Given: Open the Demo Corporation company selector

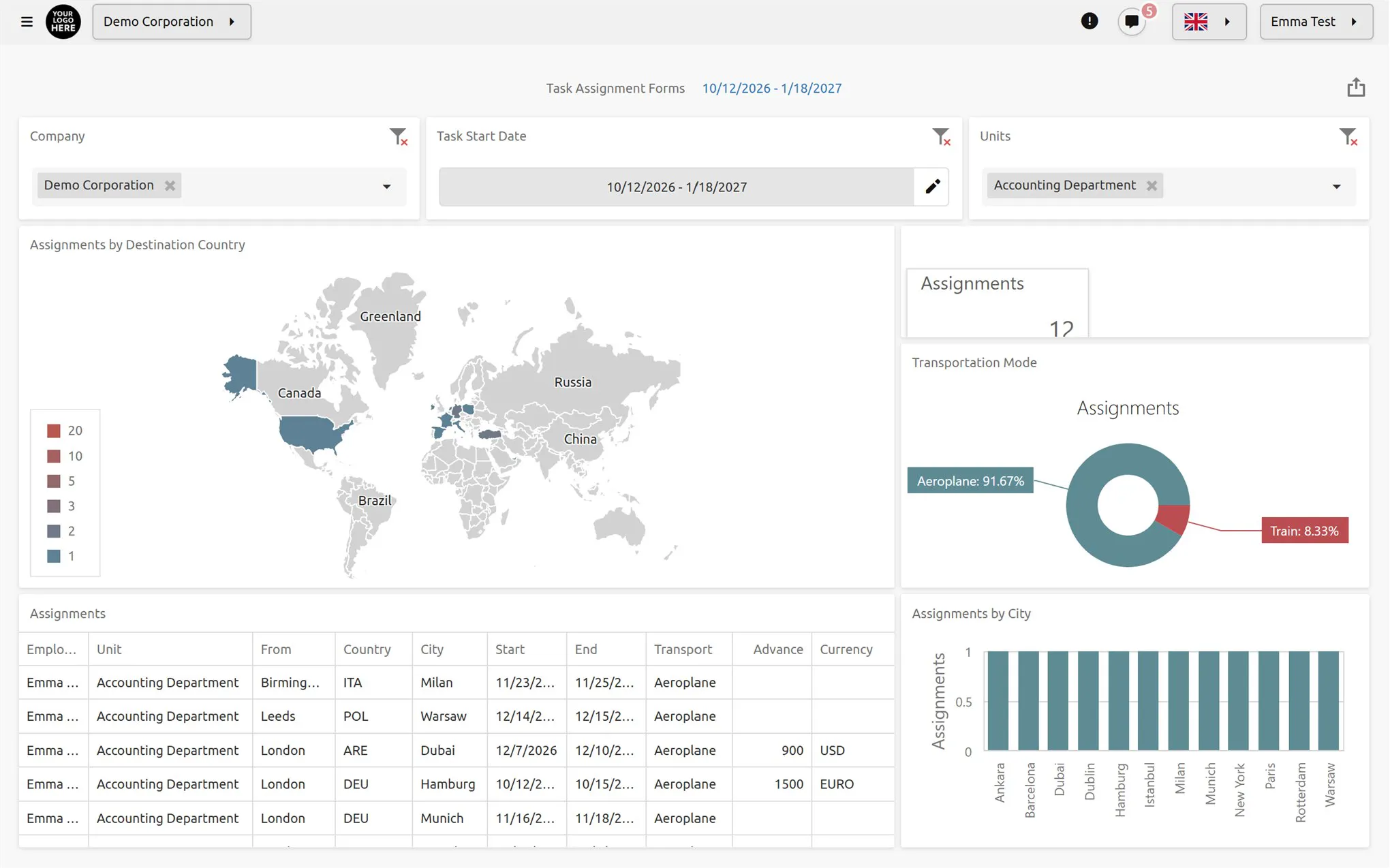Looking at the screenshot, I should (172, 22).
